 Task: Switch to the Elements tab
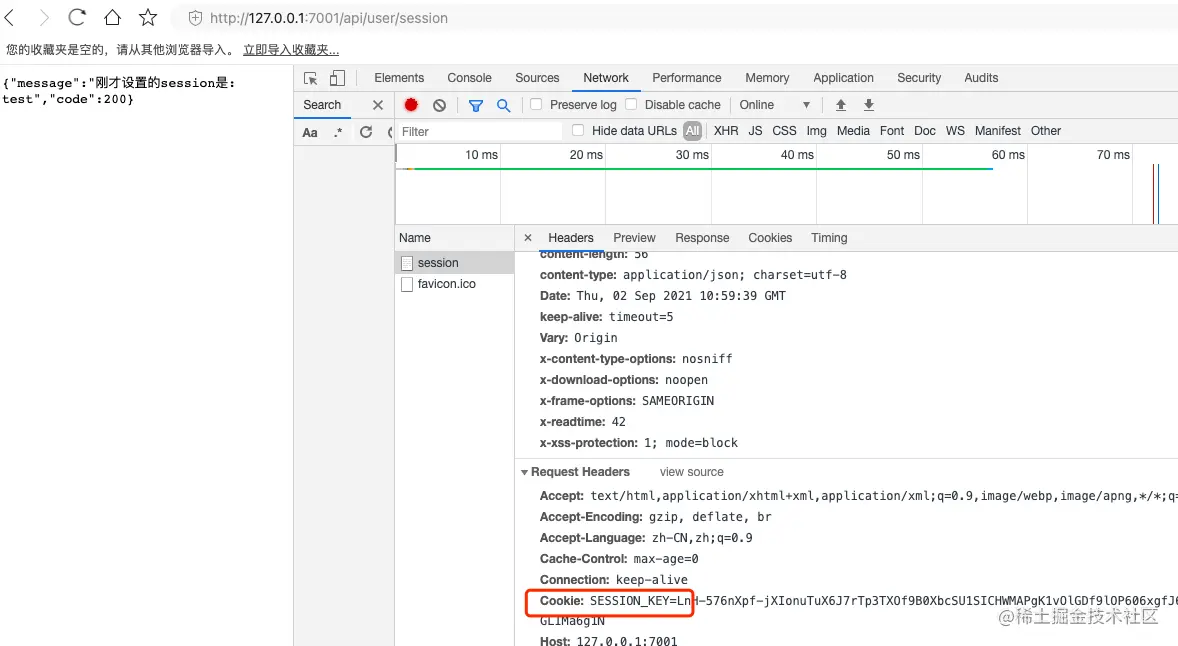(x=399, y=77)
